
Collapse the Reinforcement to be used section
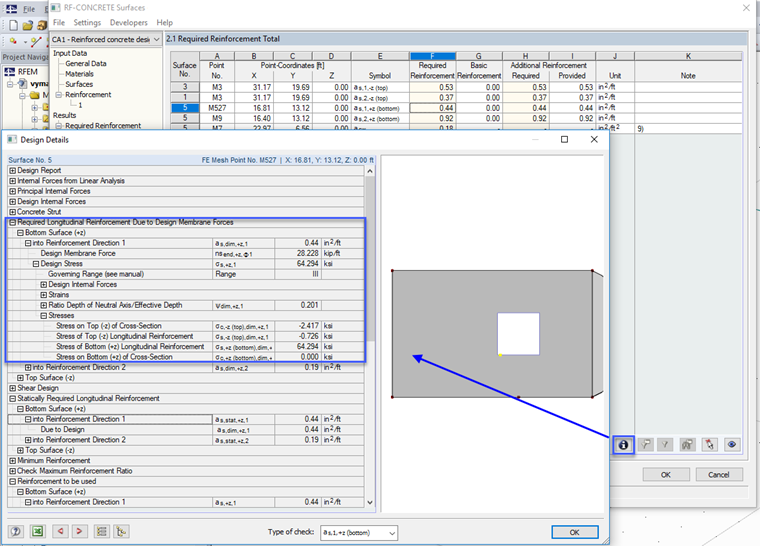coord(13,482)
